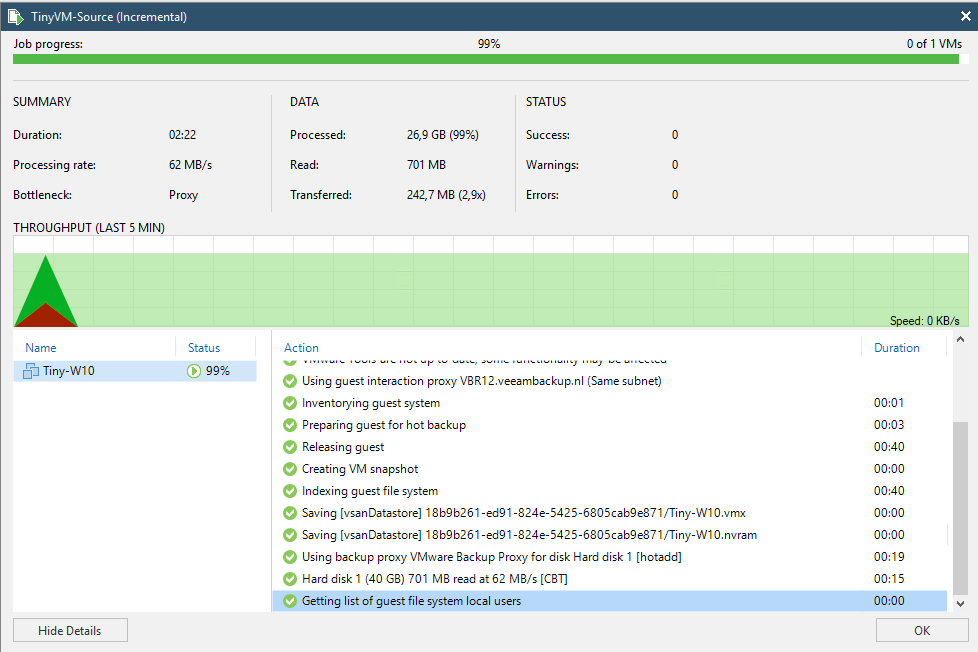Viewport: 978px width, 652px height.
Task: Sort VMs by the Status column header
Action: (x=204, y=348)
